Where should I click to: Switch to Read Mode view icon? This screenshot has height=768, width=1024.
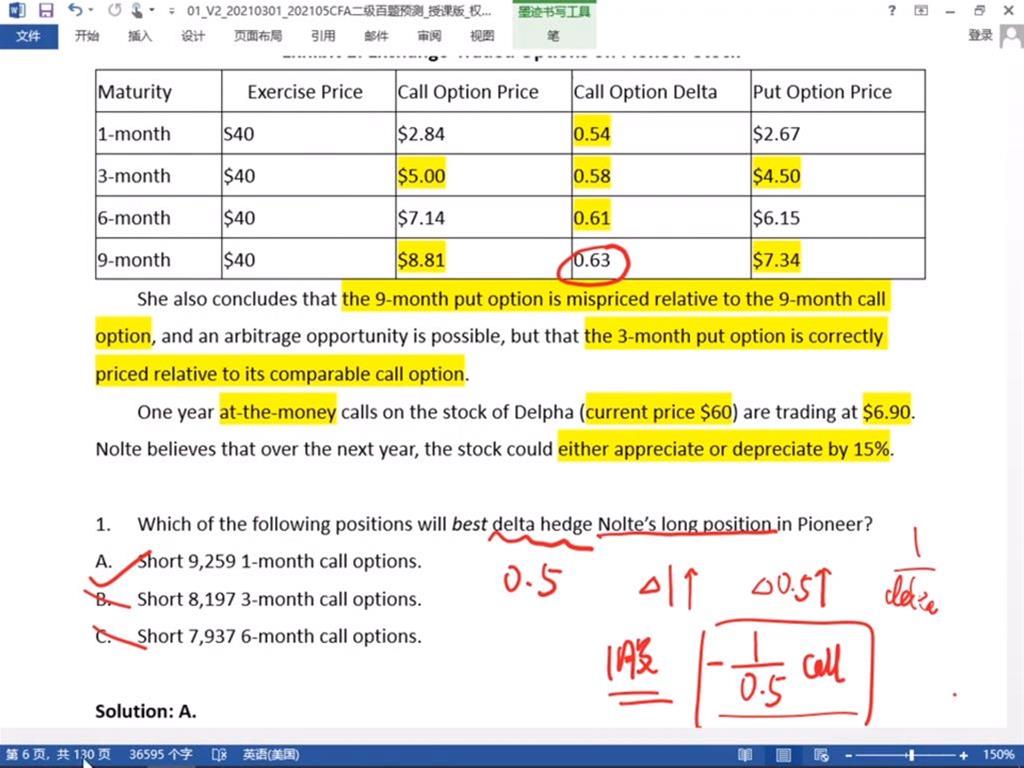coord(745,755)
